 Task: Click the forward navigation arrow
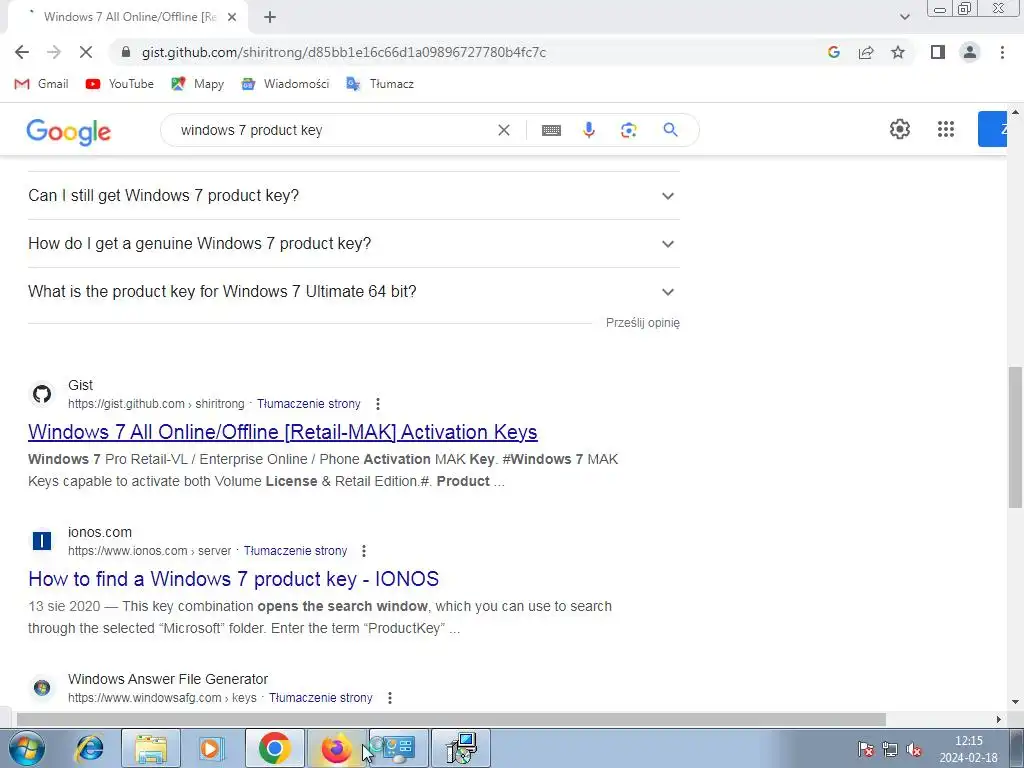(54, 52)
